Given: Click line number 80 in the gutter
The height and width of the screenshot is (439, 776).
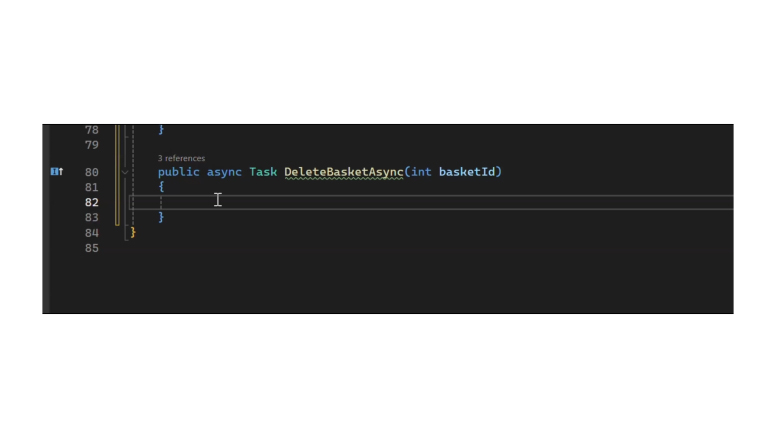Looking at the screenshot, I should click(92, 172).
